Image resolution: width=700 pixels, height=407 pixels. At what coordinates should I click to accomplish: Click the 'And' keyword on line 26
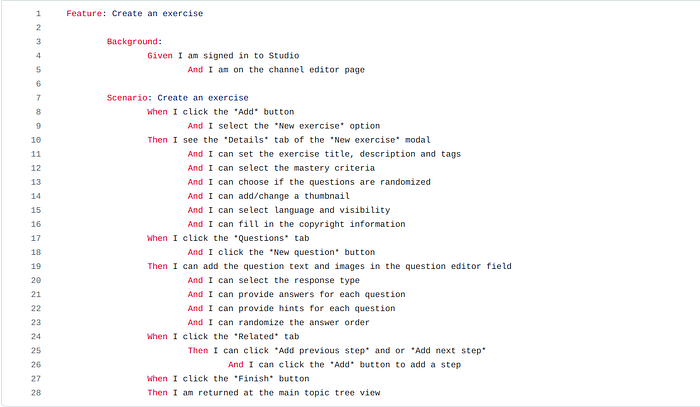pos(236,365)
